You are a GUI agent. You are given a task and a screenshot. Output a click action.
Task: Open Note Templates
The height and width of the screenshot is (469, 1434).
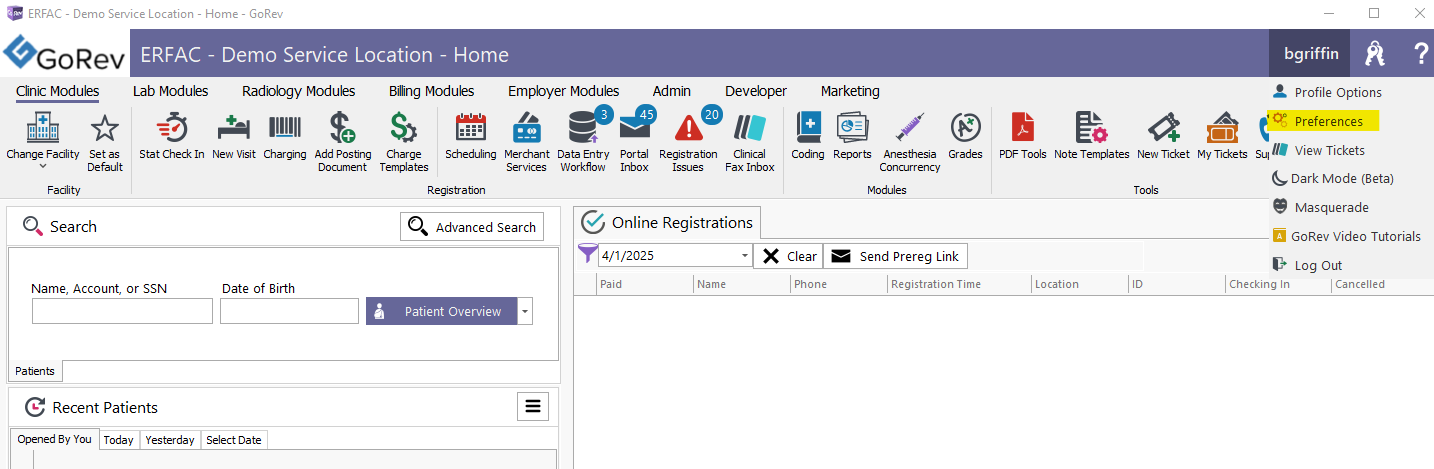click(x=1092, y=136)
